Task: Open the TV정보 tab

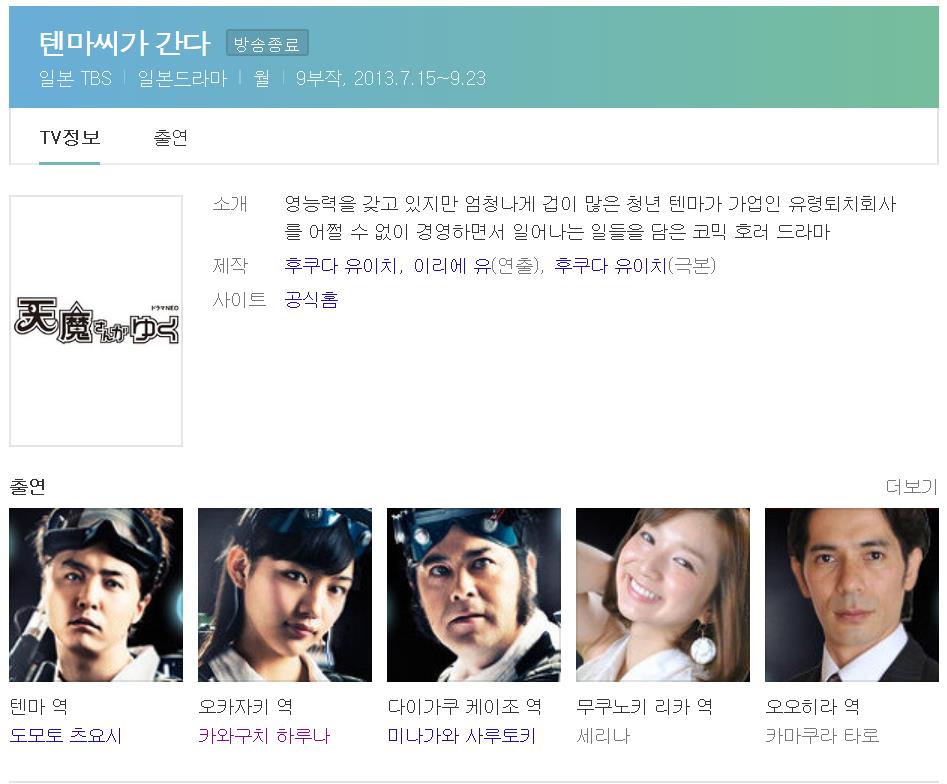Action: coord(69,138)
